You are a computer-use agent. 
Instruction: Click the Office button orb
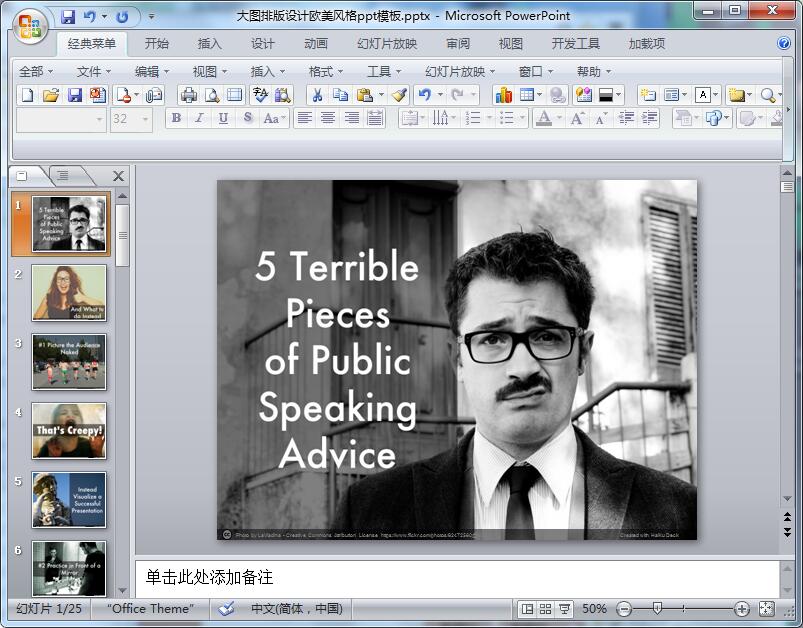30,25
